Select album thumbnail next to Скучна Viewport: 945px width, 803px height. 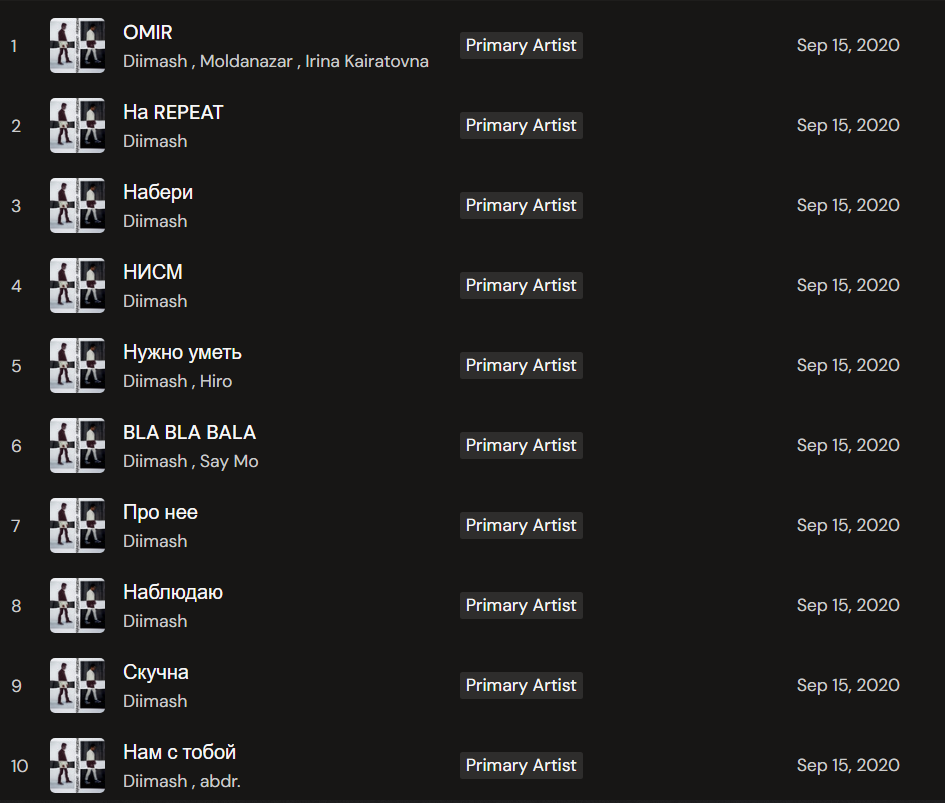click(77, 686)
